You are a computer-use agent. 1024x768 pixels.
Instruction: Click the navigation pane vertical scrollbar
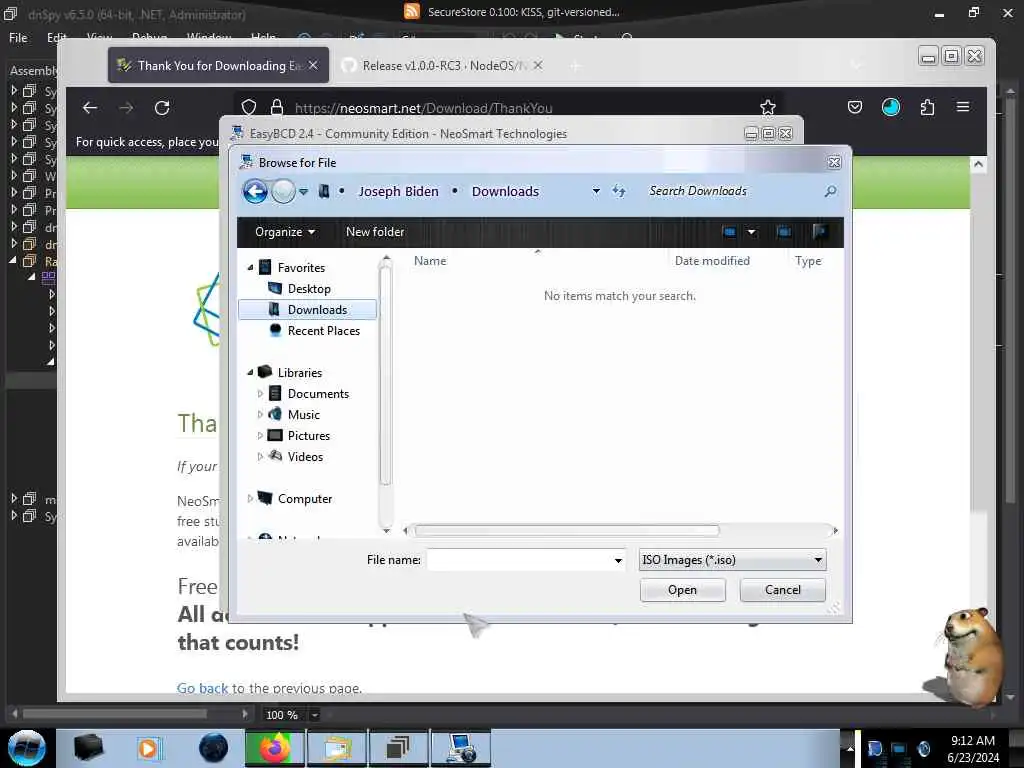385,376
